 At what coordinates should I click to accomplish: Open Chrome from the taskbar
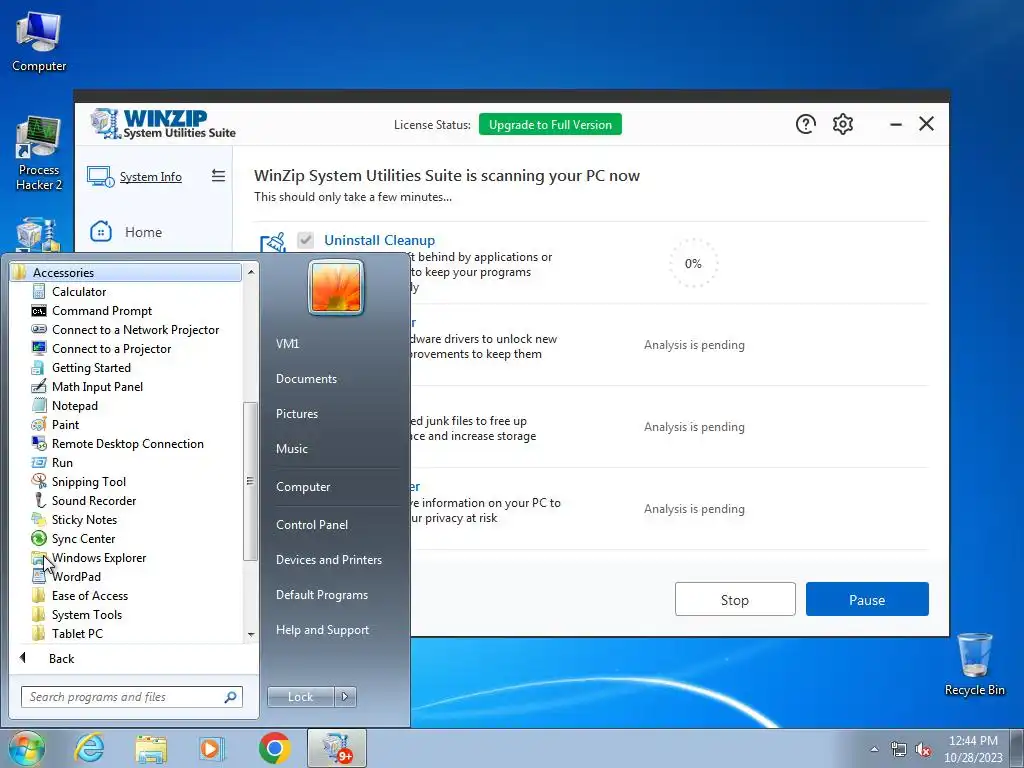274,748
